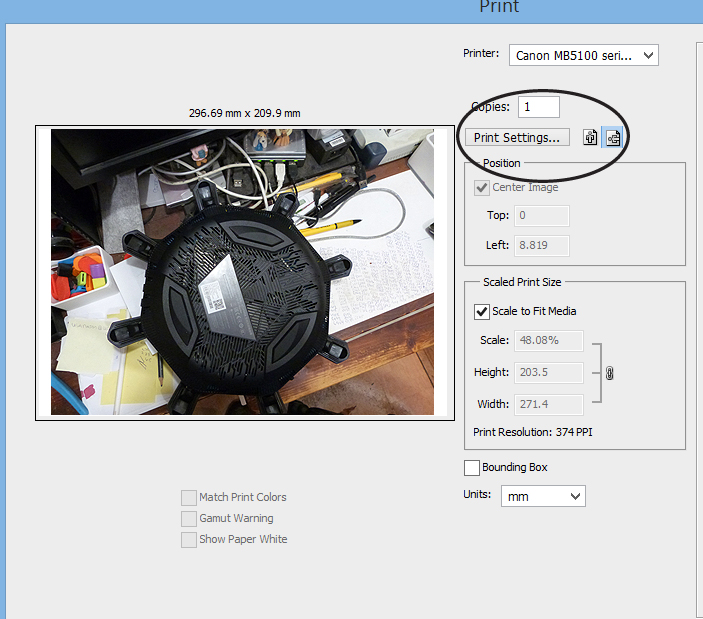Viewport: 703px width, 619px height.
Task: Enable the Bounding Box checkbox
Action: (x=472, y=467)
